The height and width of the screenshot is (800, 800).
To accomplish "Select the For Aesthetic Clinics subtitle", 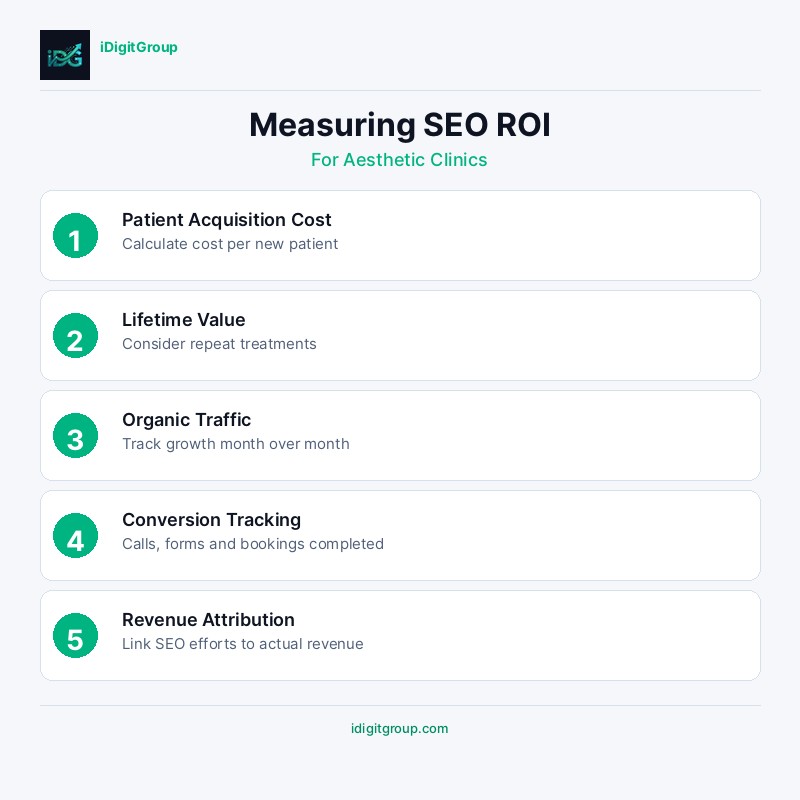I will [x=400, y=160].
